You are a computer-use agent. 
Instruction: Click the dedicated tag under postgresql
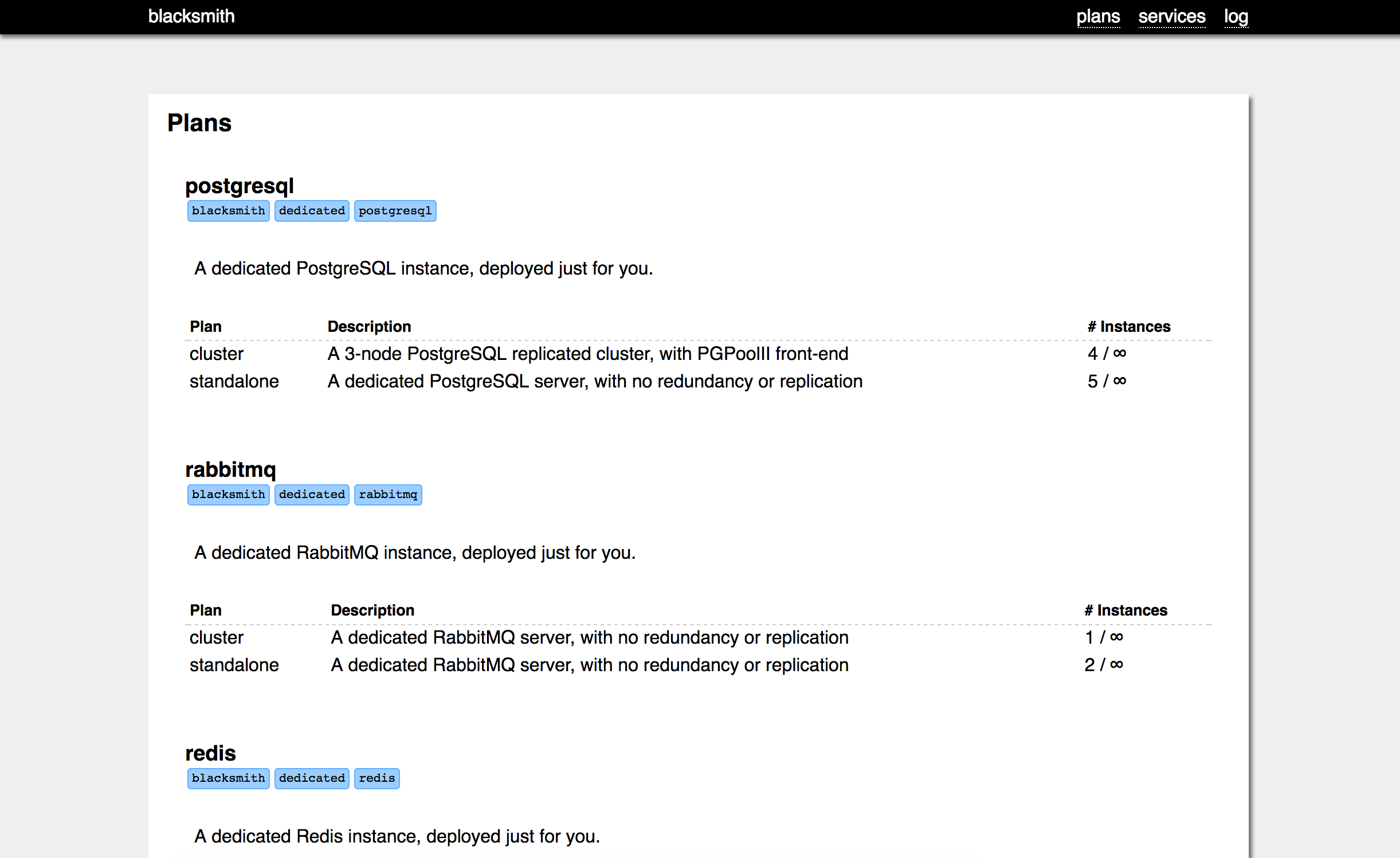pos(312,211)
